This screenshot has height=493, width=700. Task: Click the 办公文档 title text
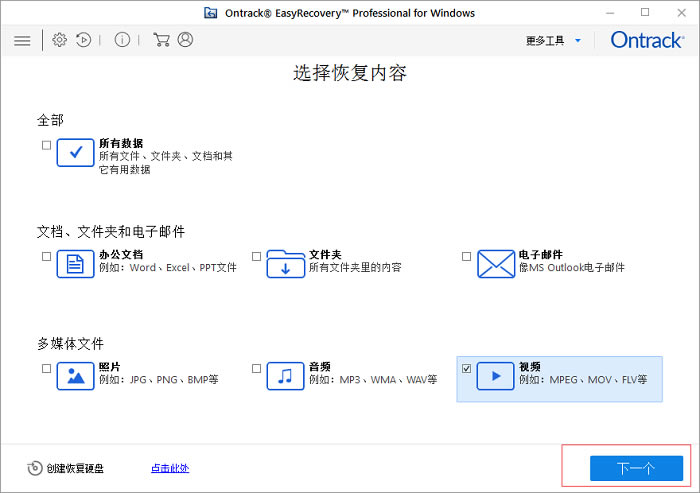121,255
